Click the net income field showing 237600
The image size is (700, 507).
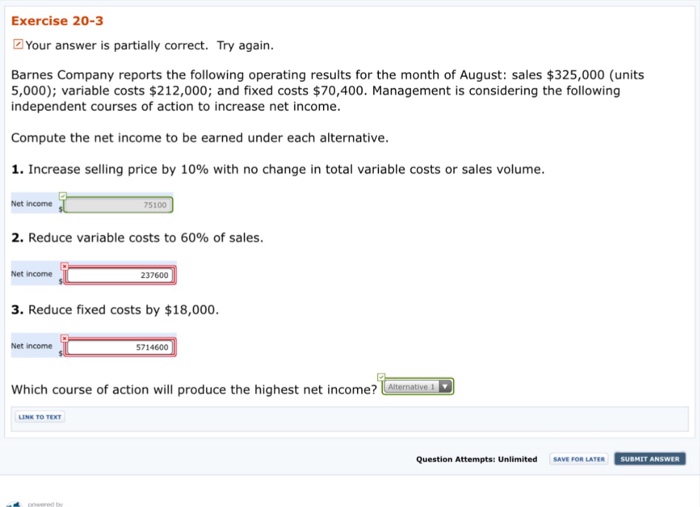120,275
